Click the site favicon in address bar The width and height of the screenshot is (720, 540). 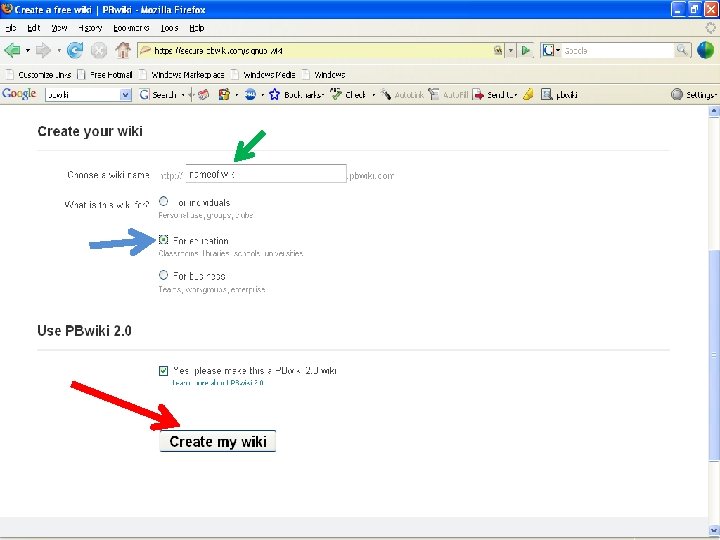(x=146, y=50)
